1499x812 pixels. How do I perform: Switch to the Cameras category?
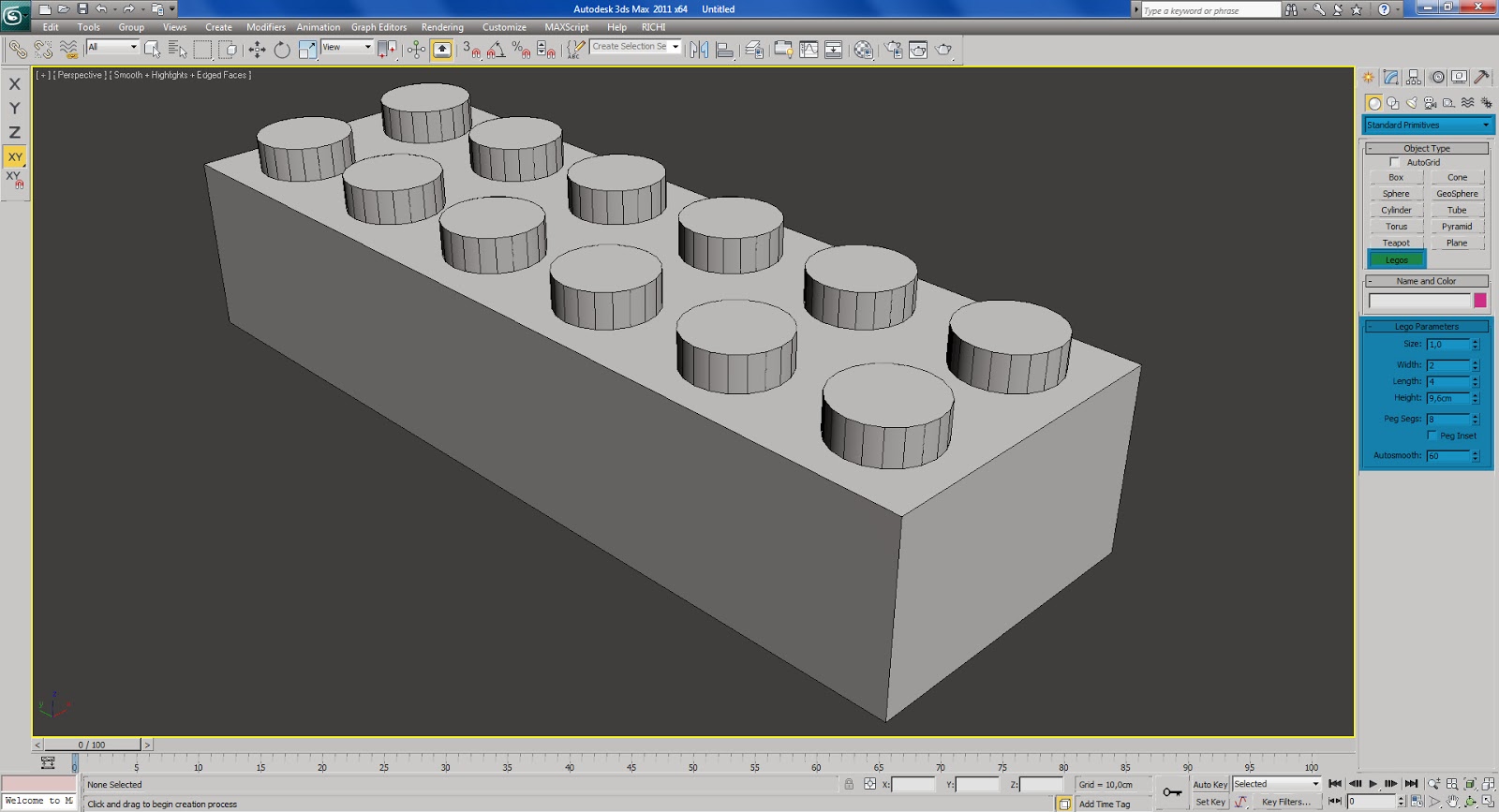(x=1430, y=103)
